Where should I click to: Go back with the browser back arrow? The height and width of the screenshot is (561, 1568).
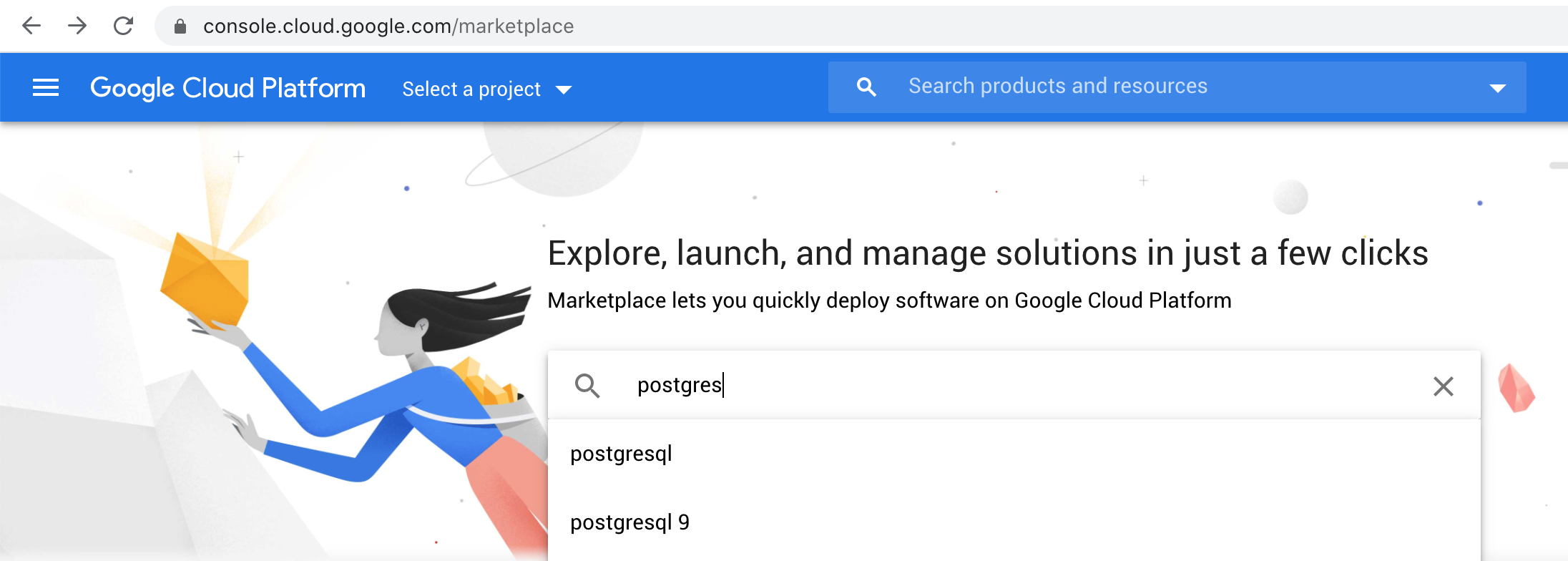[x=31, y=26]
